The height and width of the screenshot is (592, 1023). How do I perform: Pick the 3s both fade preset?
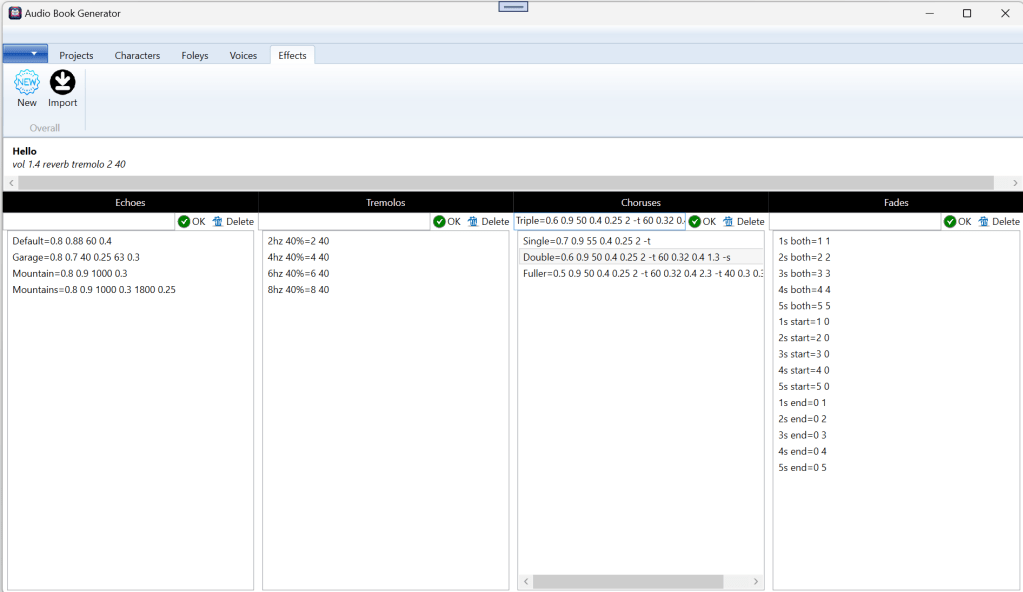click(x=804, y=273)
